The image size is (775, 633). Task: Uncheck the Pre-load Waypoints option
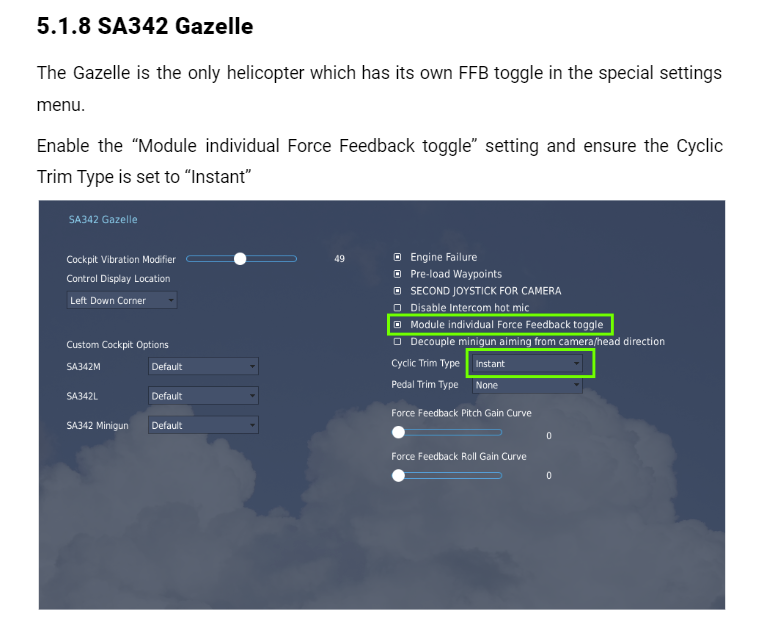(398, 274)
